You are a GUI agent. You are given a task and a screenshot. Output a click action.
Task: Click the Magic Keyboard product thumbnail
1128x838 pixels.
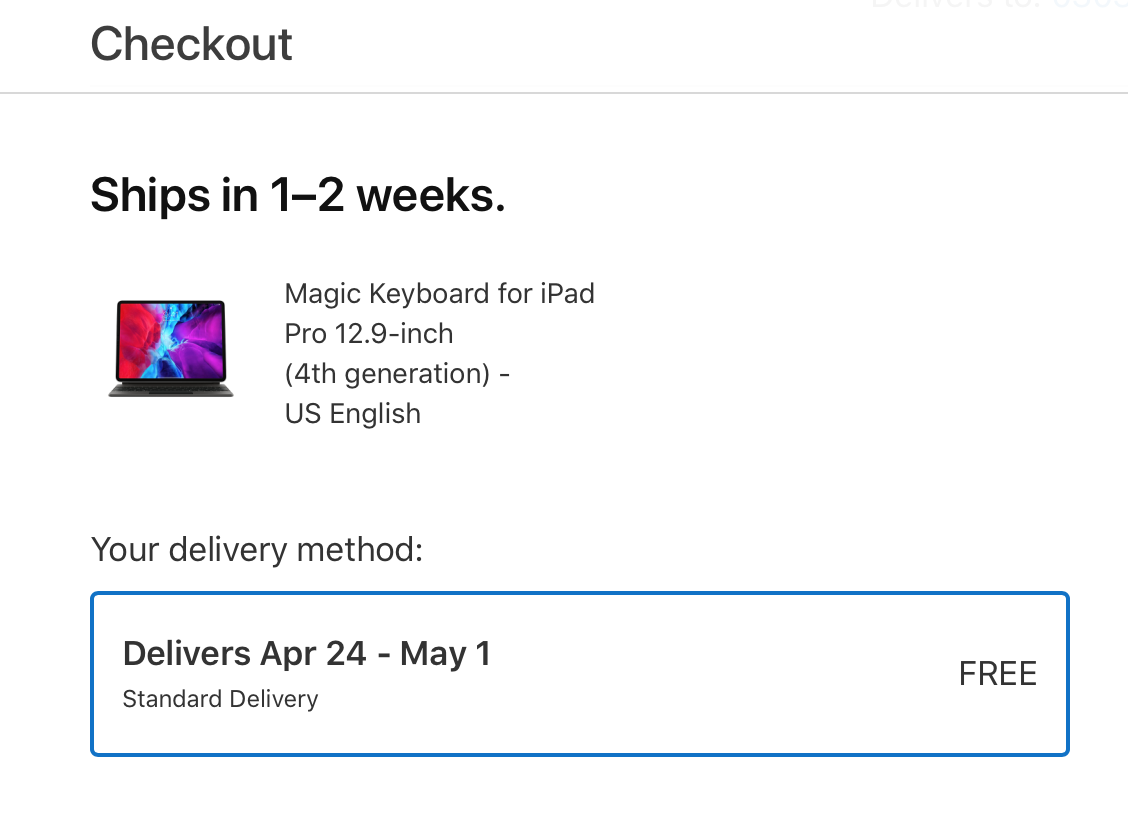(x=171, y=349)
